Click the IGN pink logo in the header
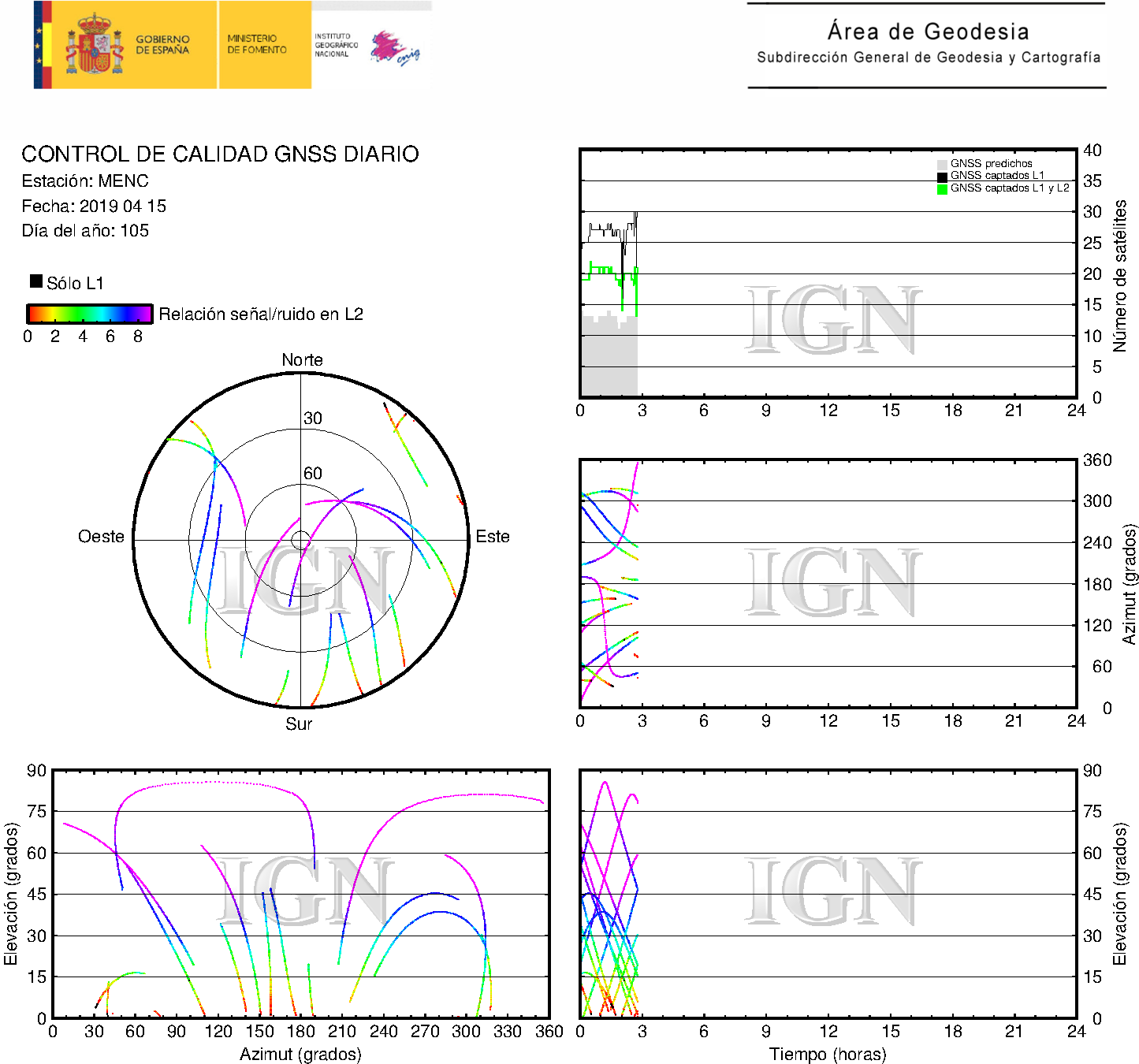The image size is (1139, 1064). click(x=395, y=48)
